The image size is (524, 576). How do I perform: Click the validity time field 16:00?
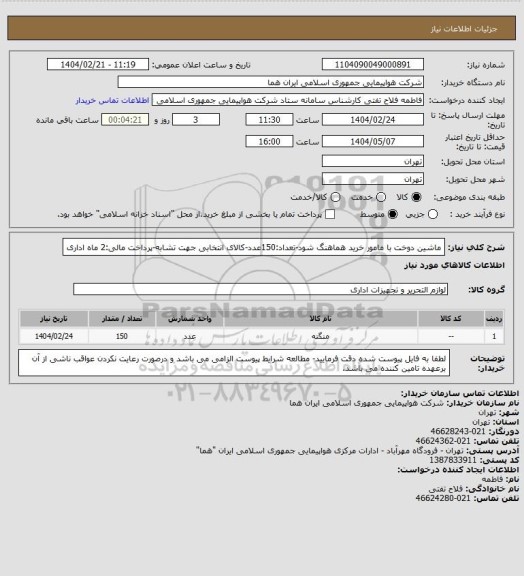coord(269,141)
